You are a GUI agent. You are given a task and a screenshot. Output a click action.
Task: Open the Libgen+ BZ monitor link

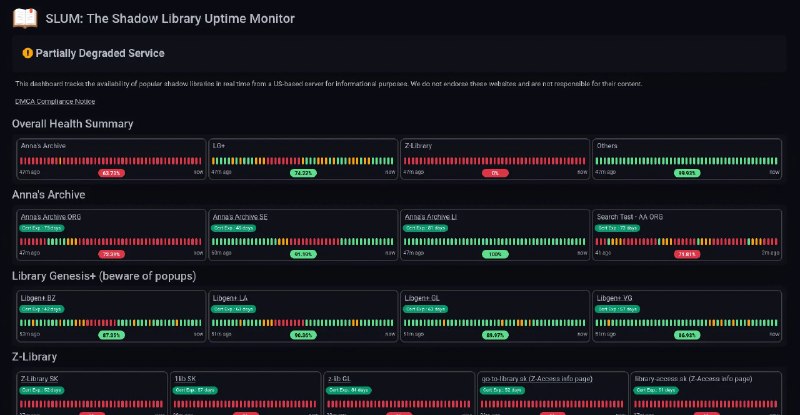tap(38, 298)
